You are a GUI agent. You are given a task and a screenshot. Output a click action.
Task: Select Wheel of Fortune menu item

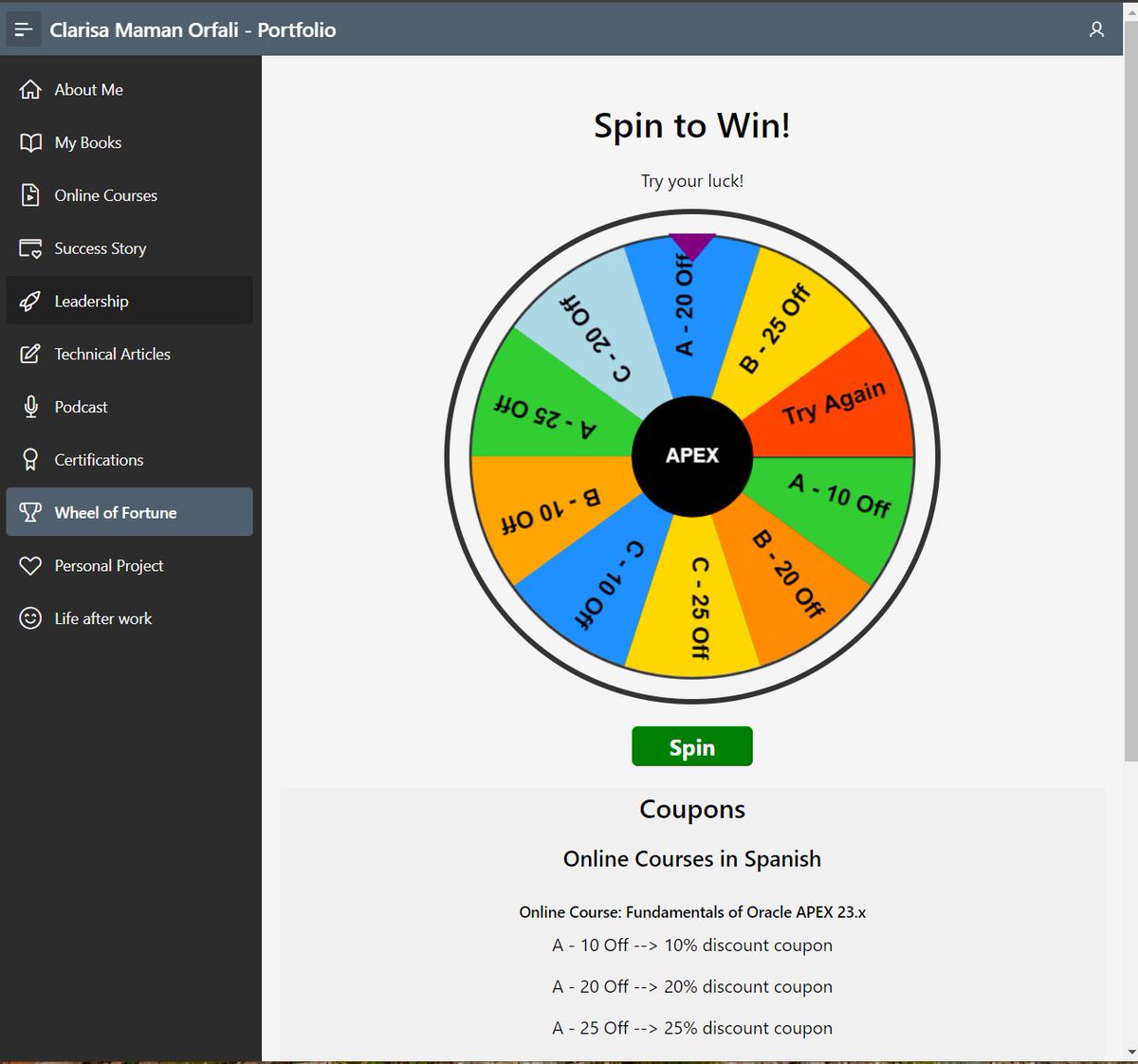(129, 512)
